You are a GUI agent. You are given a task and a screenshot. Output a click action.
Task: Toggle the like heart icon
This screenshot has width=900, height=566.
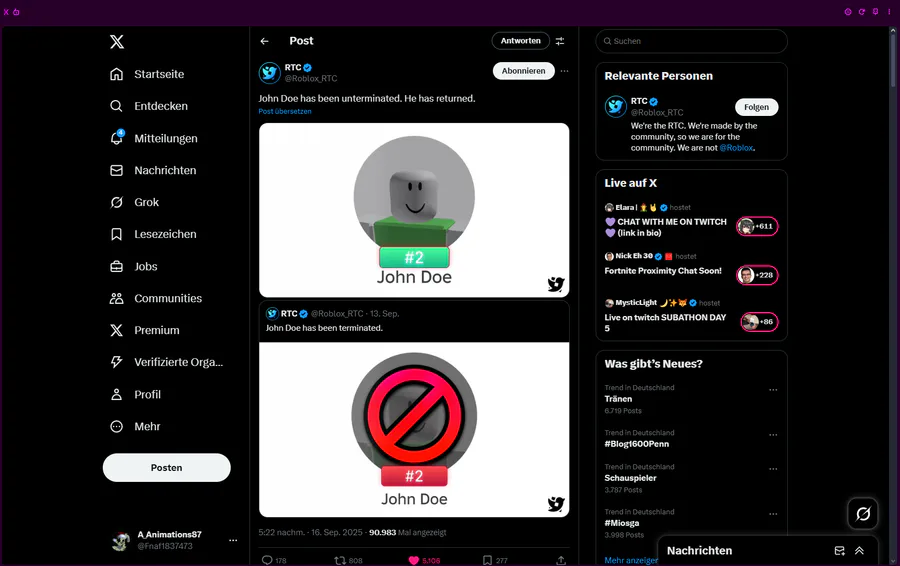413,560
